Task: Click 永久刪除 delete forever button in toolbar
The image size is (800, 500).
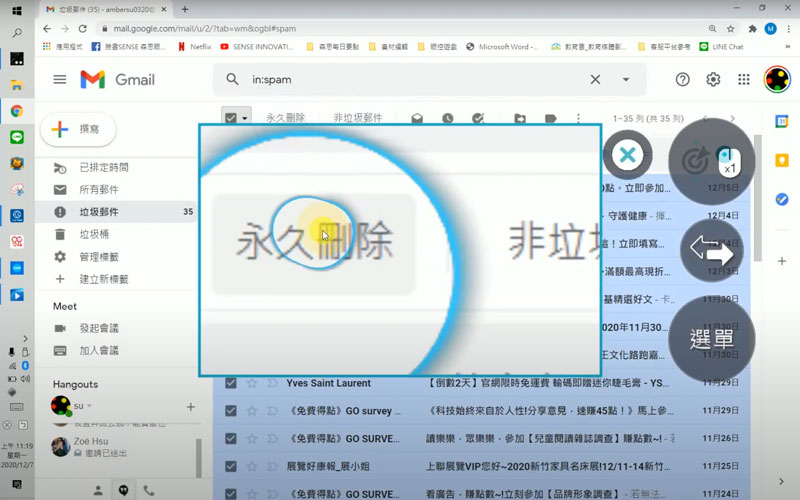Action: tap(285, 118)
